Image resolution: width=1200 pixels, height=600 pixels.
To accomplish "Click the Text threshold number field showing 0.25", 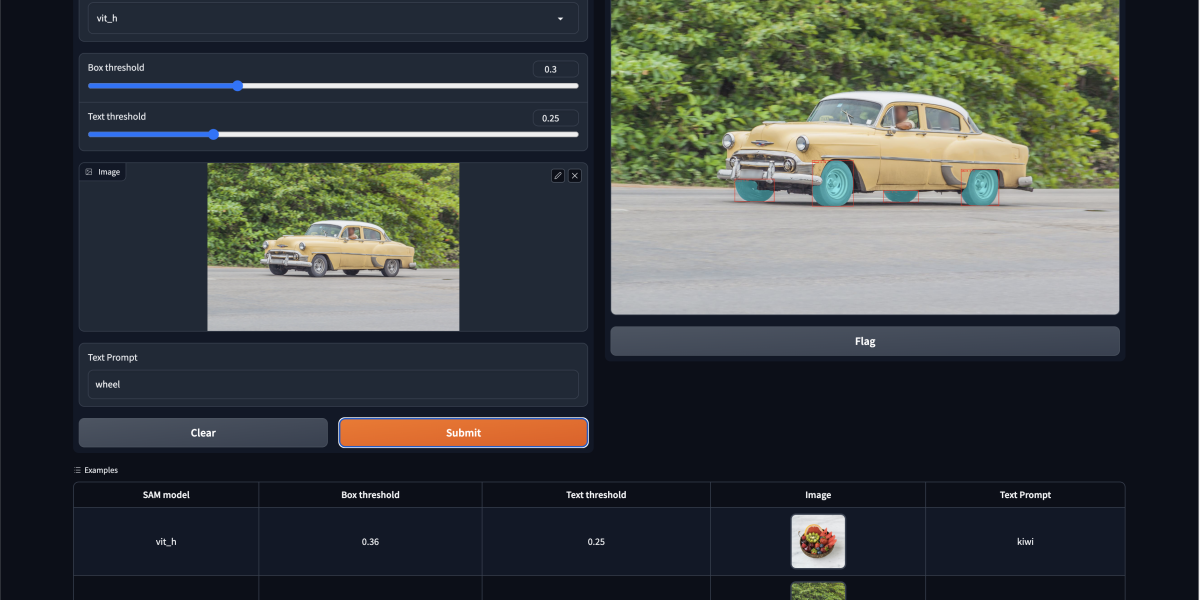I will pyautogui.click(x=555, y=118).
